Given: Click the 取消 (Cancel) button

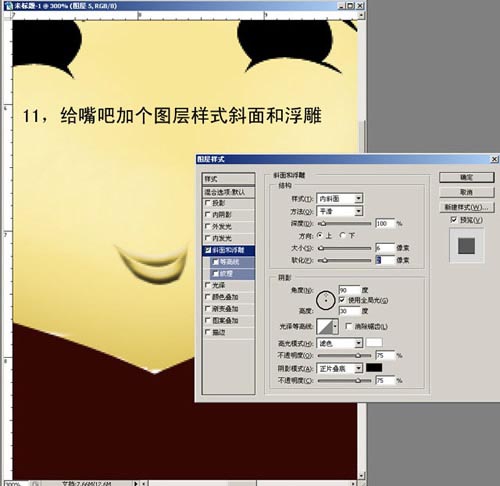Looking at the screenshot, I should [x=466, y=192].
